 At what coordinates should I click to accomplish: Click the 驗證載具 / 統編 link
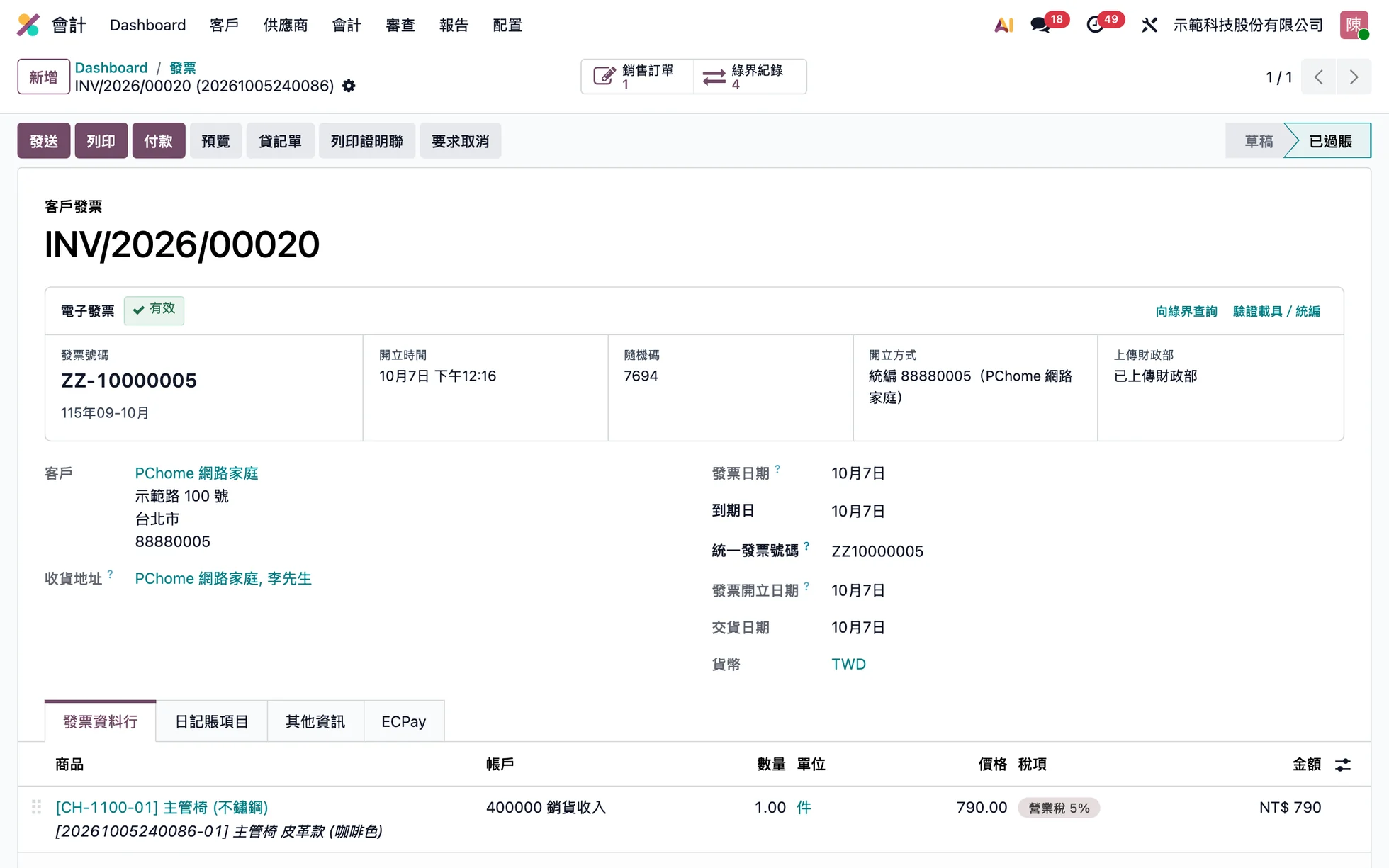coord(1276,311)
